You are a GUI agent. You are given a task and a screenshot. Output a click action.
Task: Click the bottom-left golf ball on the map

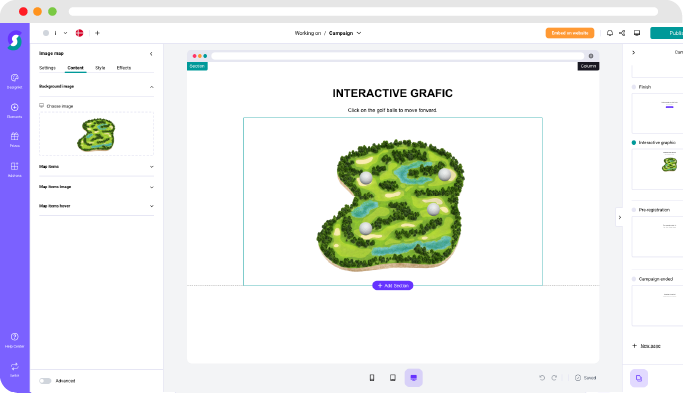365,228
